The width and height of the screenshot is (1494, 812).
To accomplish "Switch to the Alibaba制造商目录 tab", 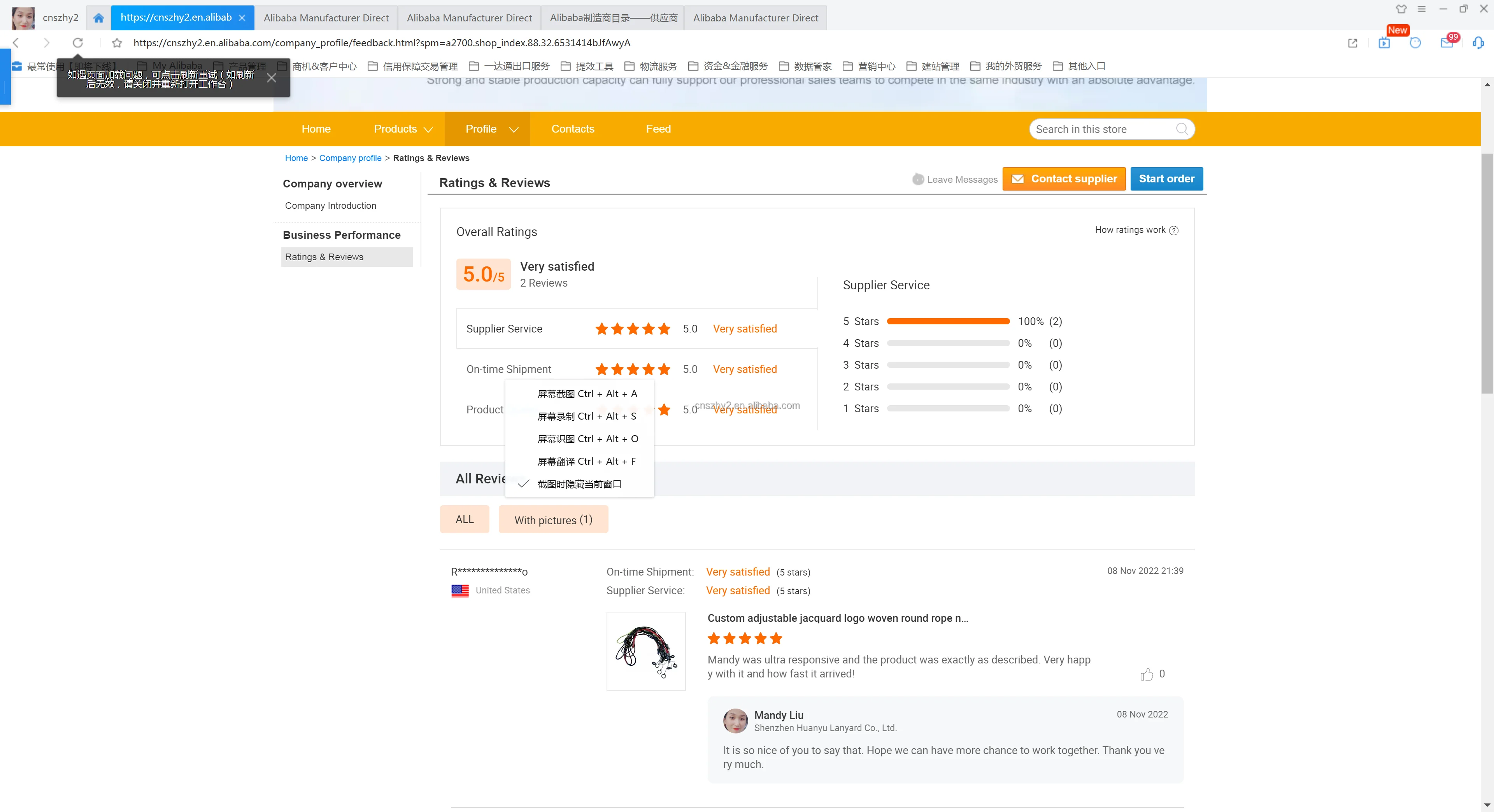I will (x=613, y=17).
